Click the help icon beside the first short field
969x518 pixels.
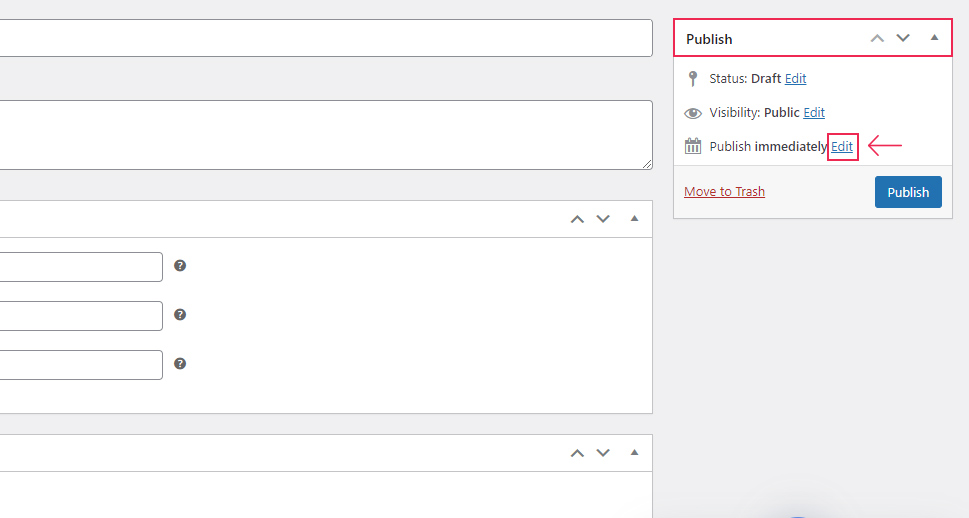click(x=180, y=266)
